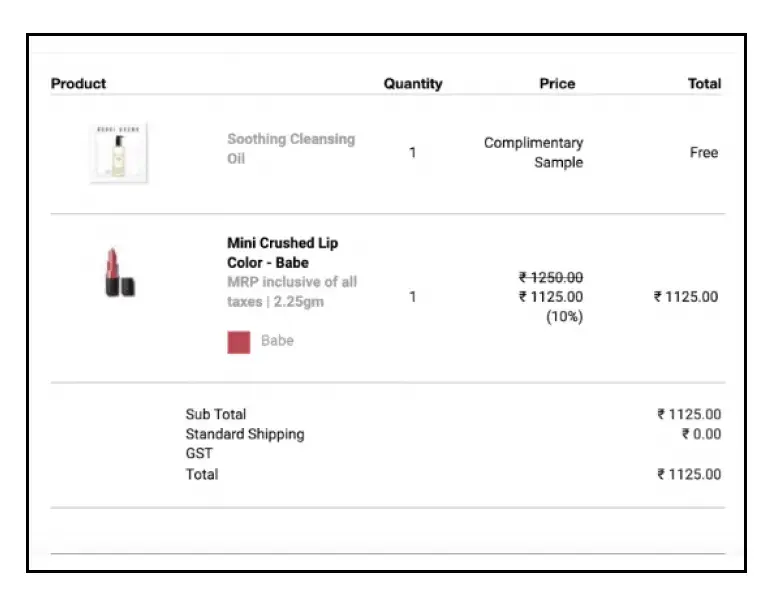Click the Total column header
772x605 pixels.
pos(705,84)
